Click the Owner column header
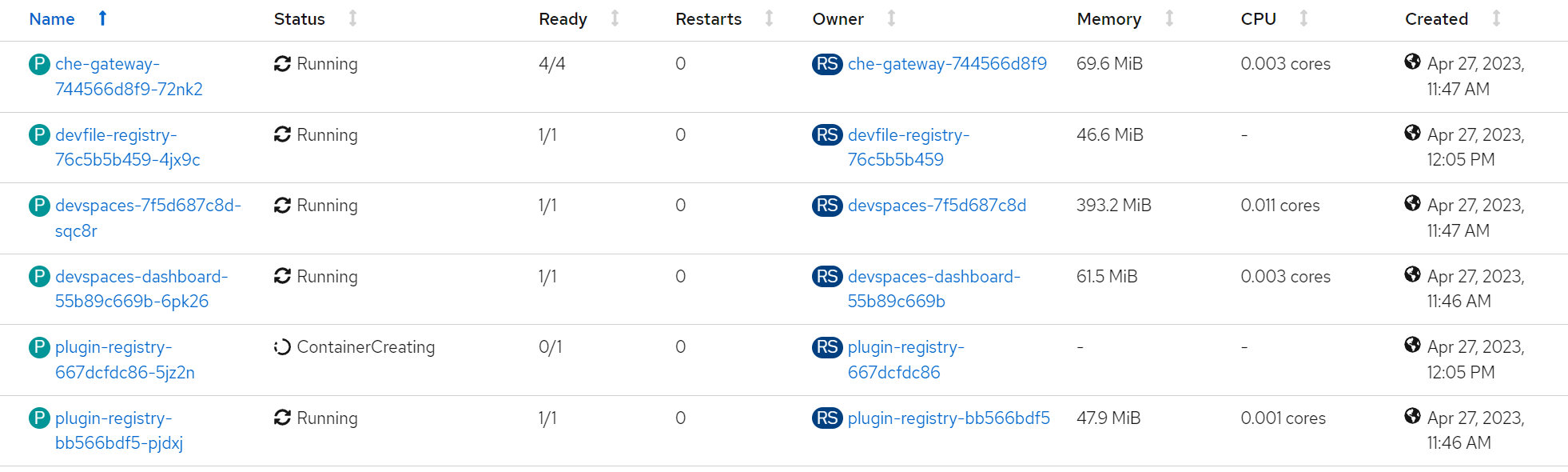The image size is (1568, 472). 838,19
